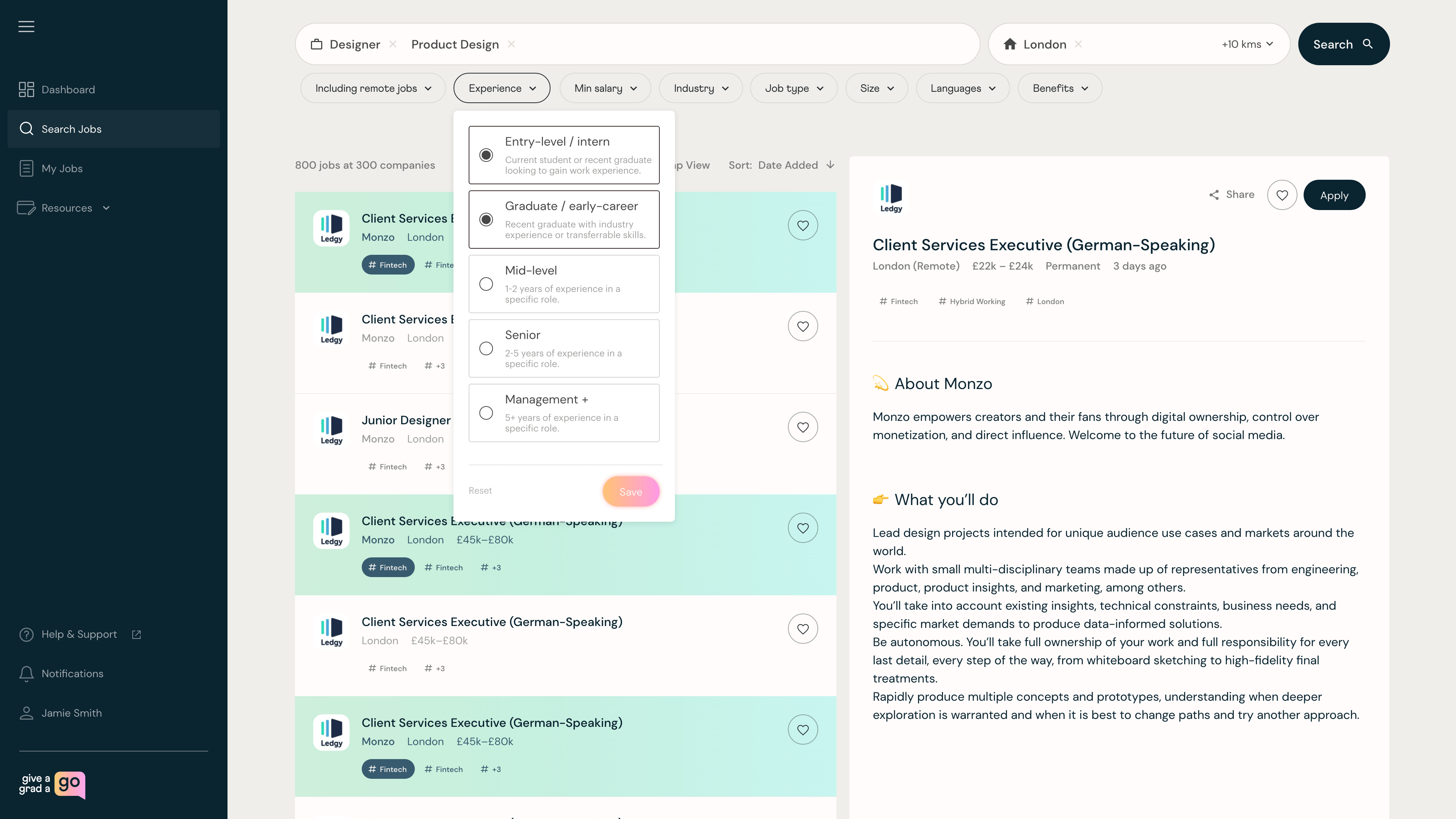This screenshot has width=1456, height=819.
Task: Click heart on the last visible Monzo listing
Action: pos(803,730)
